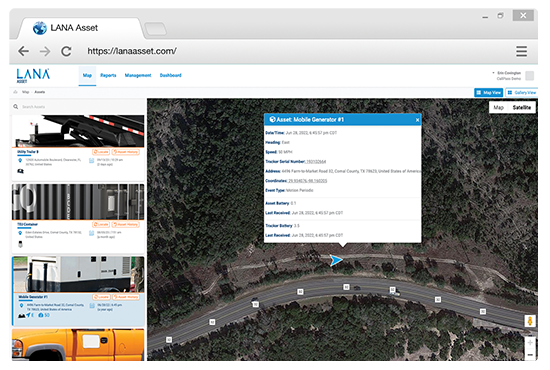The width and height of the screenshot is (550, 370).
Task: Switch to Gallery View
Action: pos(522,93)
